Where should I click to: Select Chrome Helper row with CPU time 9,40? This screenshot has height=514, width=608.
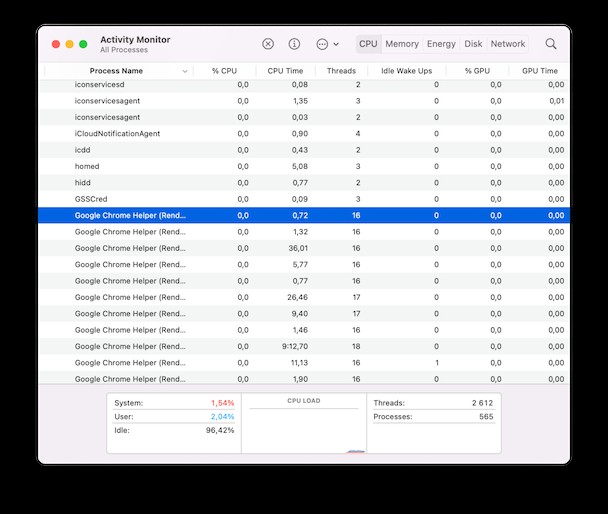click(304, 314)
